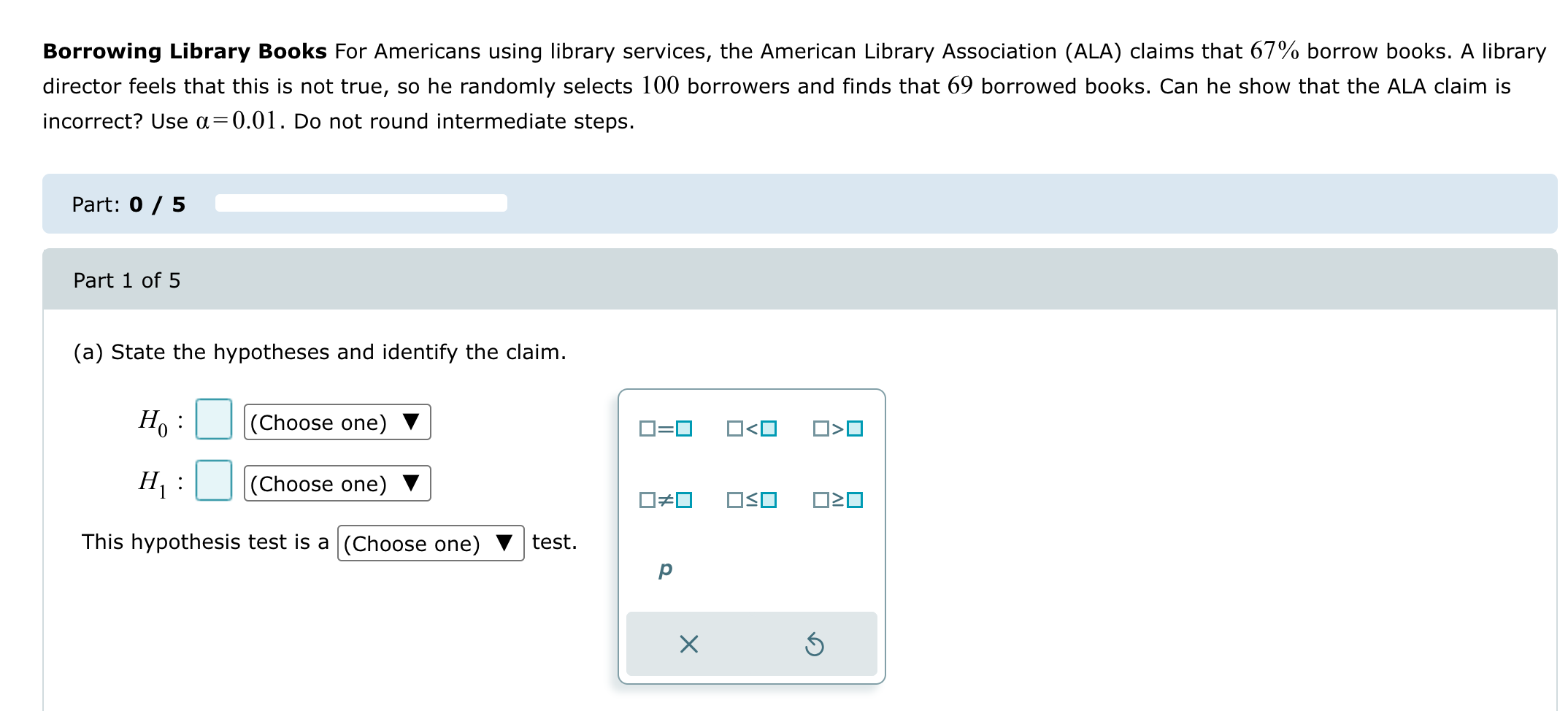Image resolution: width=1568 pixels, height=711 pixels.
Task: Select the less-than-or-equal symbol
Action: point(751,501)
